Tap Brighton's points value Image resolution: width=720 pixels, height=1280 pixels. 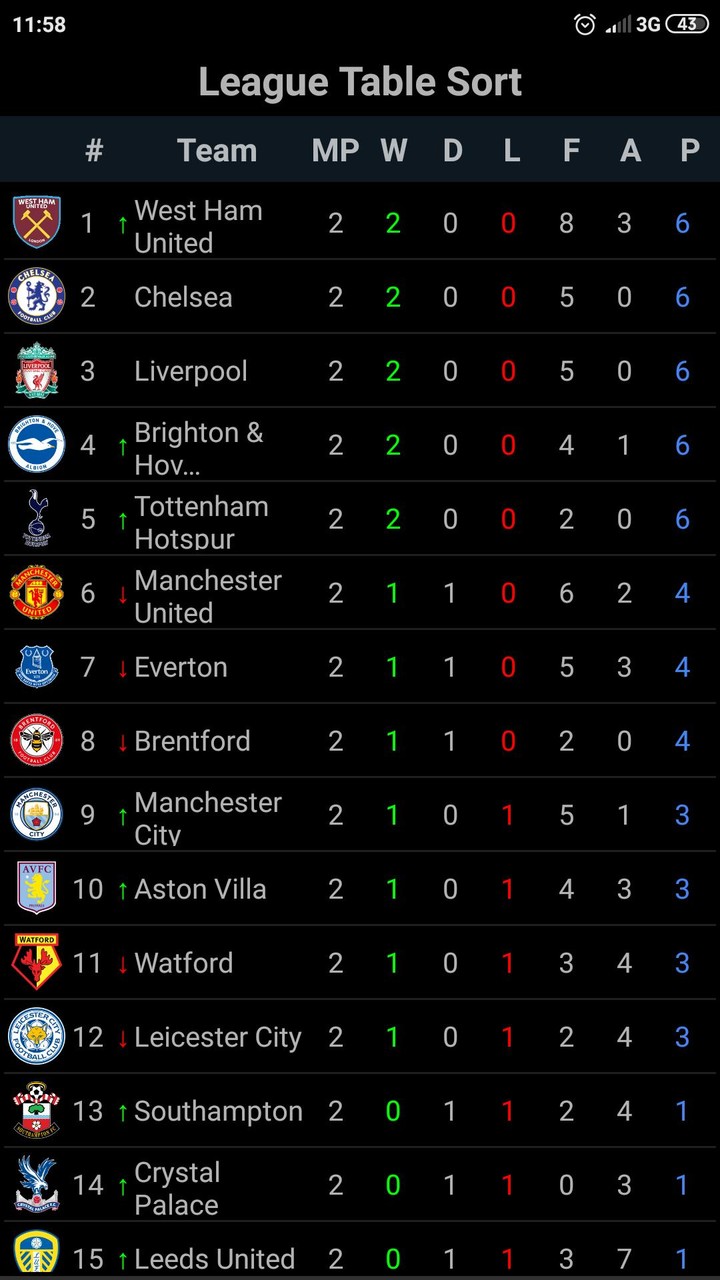point(682,445)
